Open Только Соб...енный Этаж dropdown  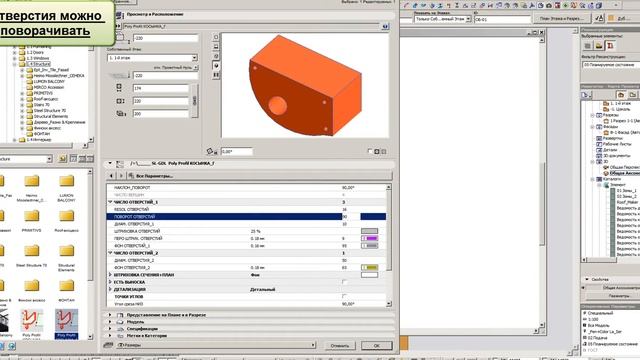pos(442,19)
